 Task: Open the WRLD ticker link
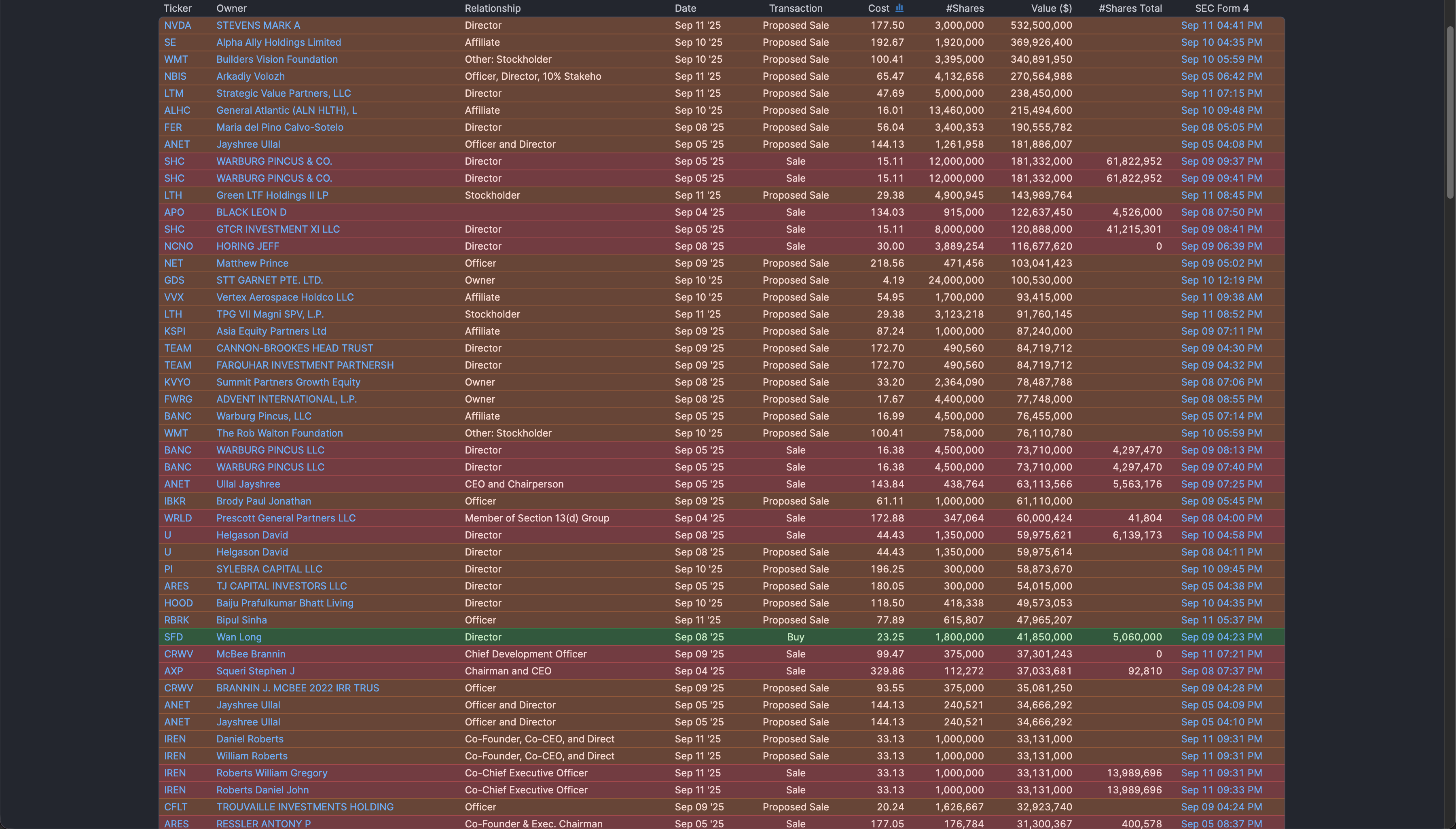click(x=178, y=519)
